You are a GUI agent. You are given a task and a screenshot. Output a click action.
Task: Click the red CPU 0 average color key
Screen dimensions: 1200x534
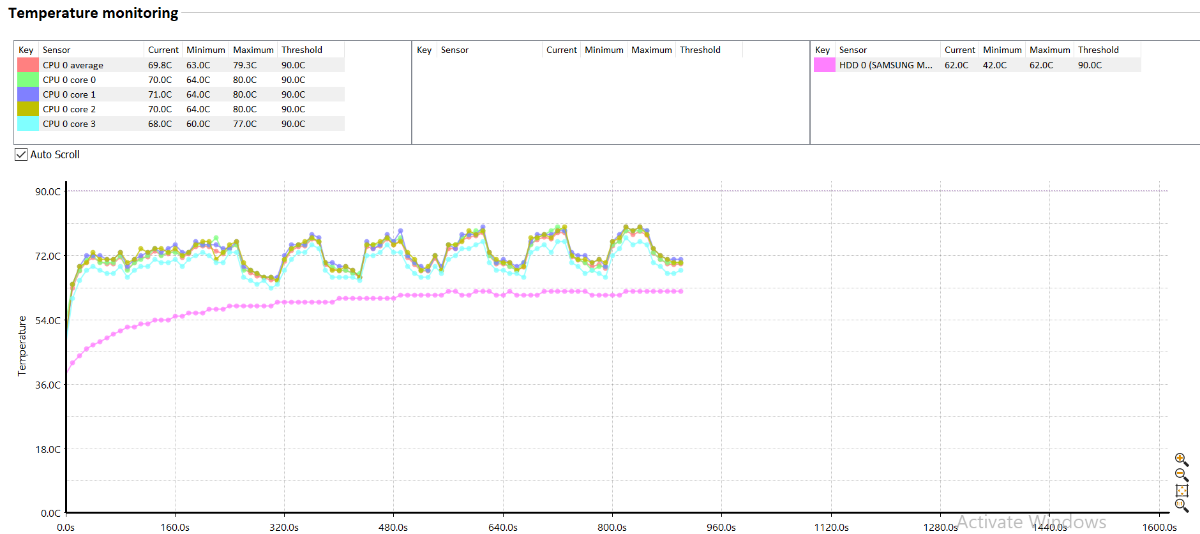click(x=27, y=65)
